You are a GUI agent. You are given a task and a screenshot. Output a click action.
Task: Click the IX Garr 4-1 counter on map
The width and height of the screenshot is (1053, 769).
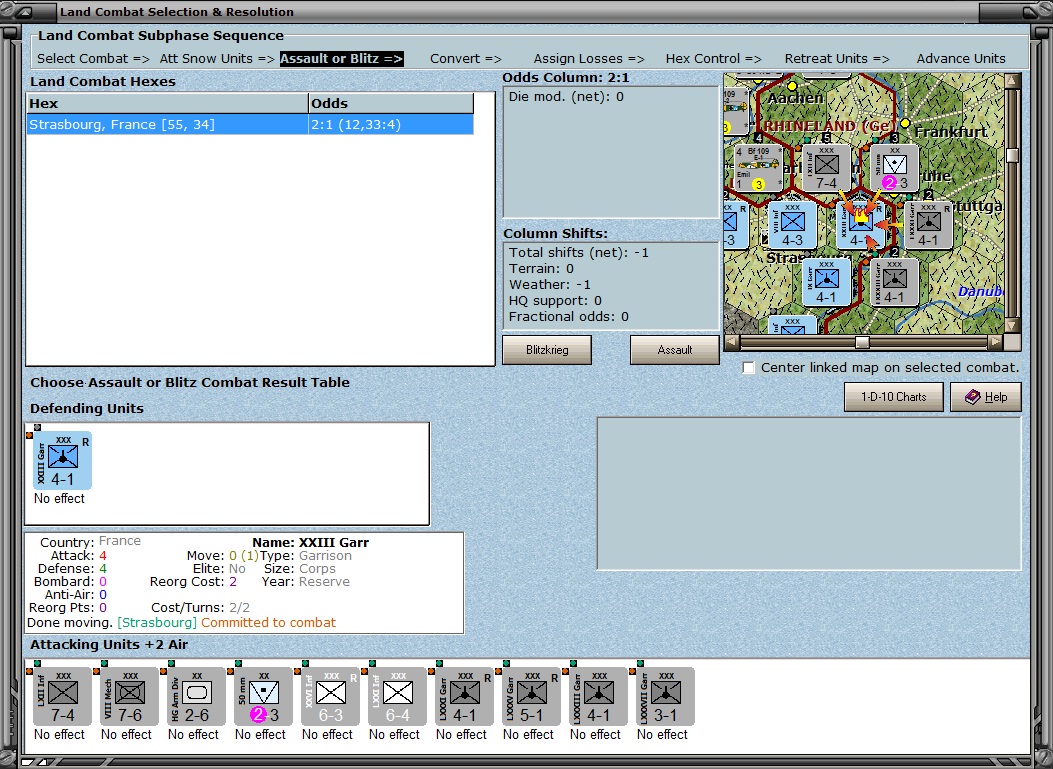(x=827, y=282)
